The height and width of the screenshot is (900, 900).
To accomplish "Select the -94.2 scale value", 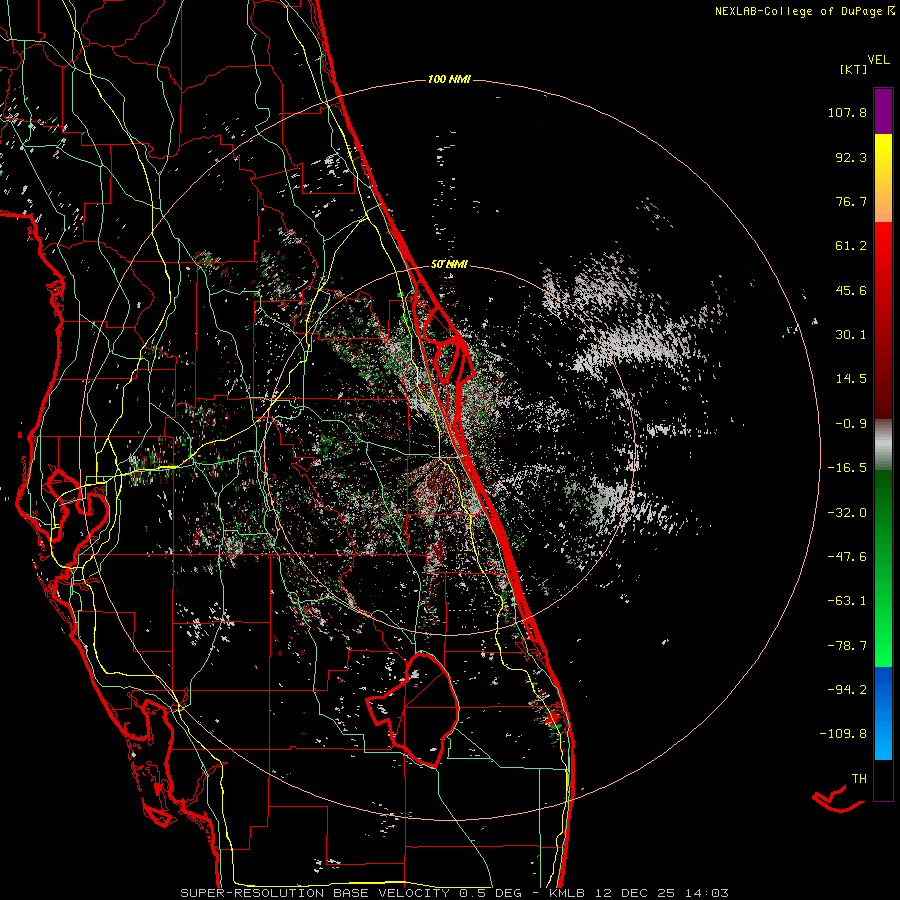I will (x=847, y=689).
